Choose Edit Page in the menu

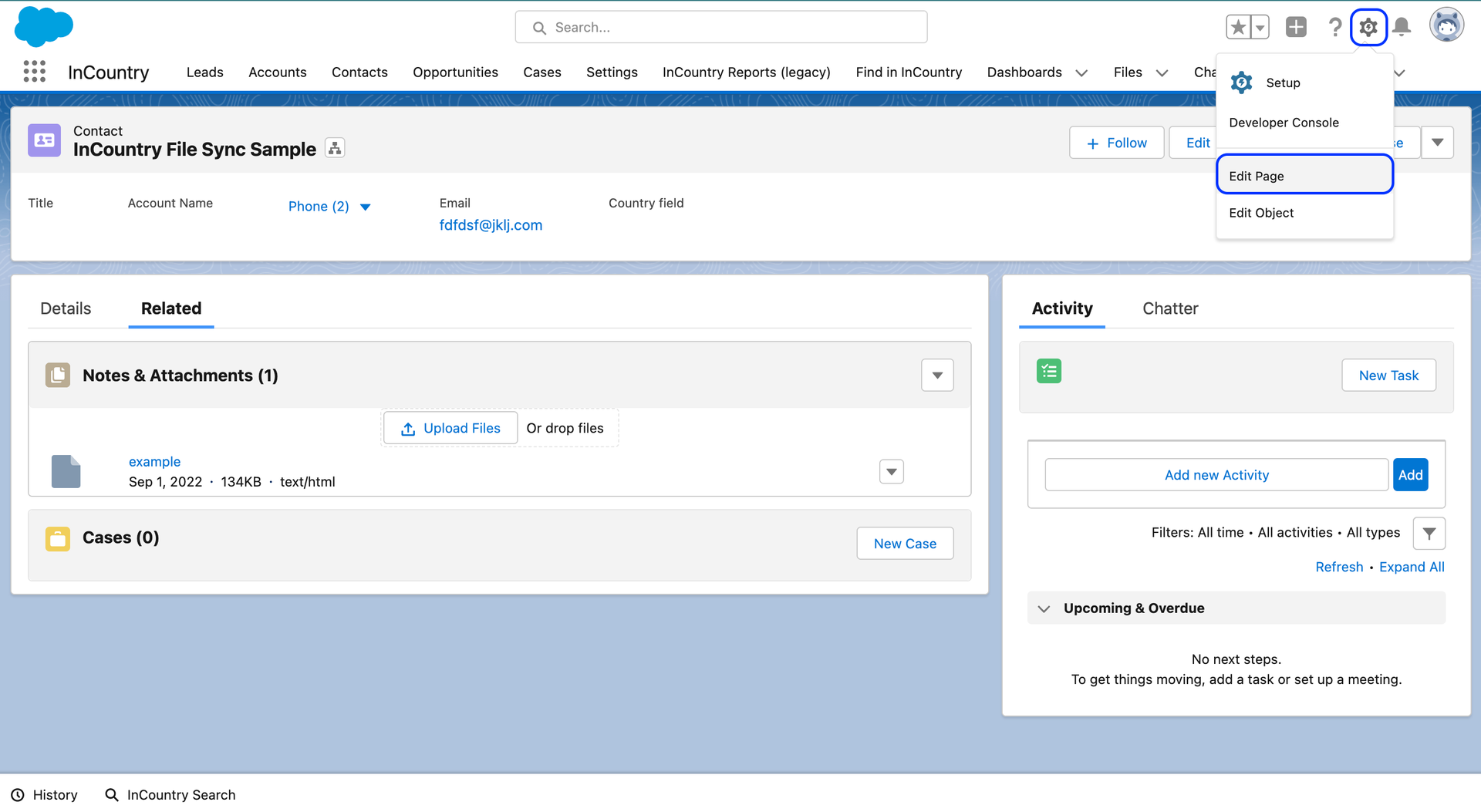1304,175
